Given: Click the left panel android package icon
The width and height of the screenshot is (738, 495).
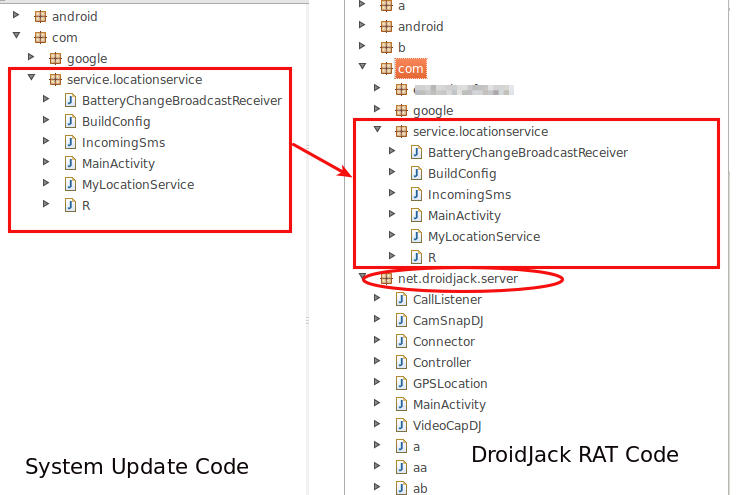Looking at the screenshot, I should point(40,17).
